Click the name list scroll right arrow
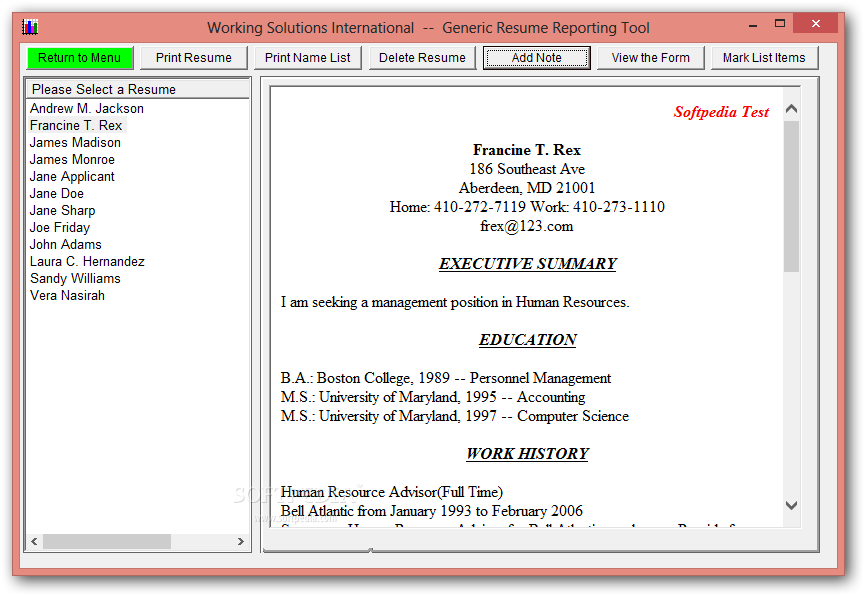Screen dimensions: 865x596 (x=241, y=541)
